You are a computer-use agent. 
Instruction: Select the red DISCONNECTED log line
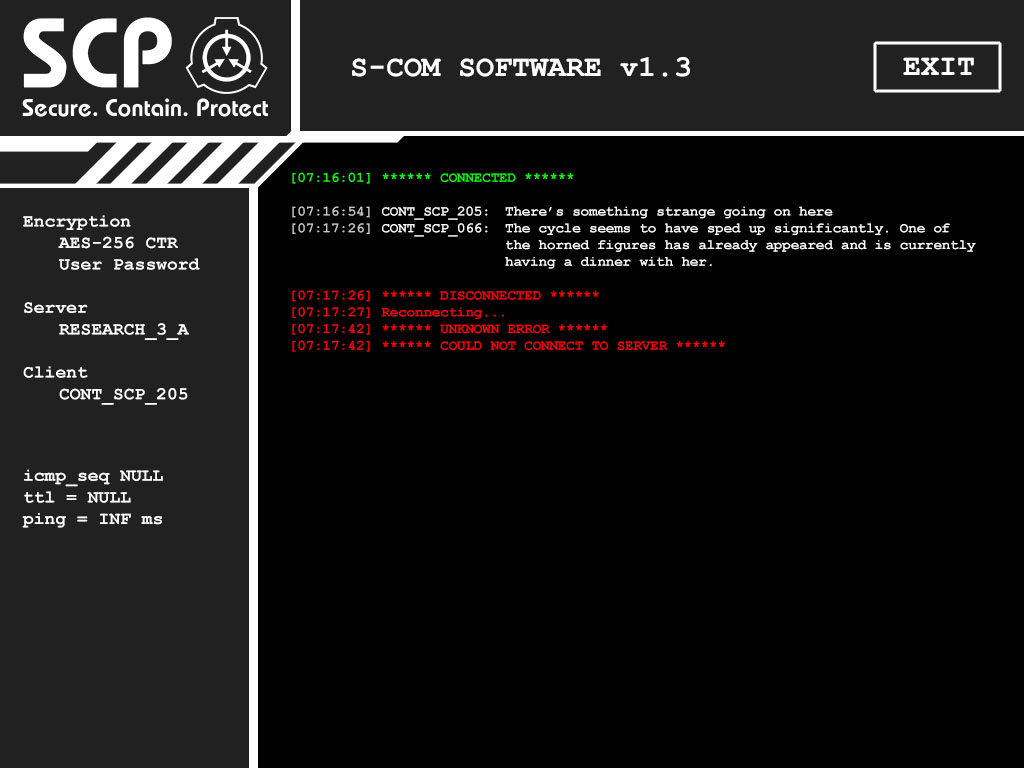[x=445, y=296]
